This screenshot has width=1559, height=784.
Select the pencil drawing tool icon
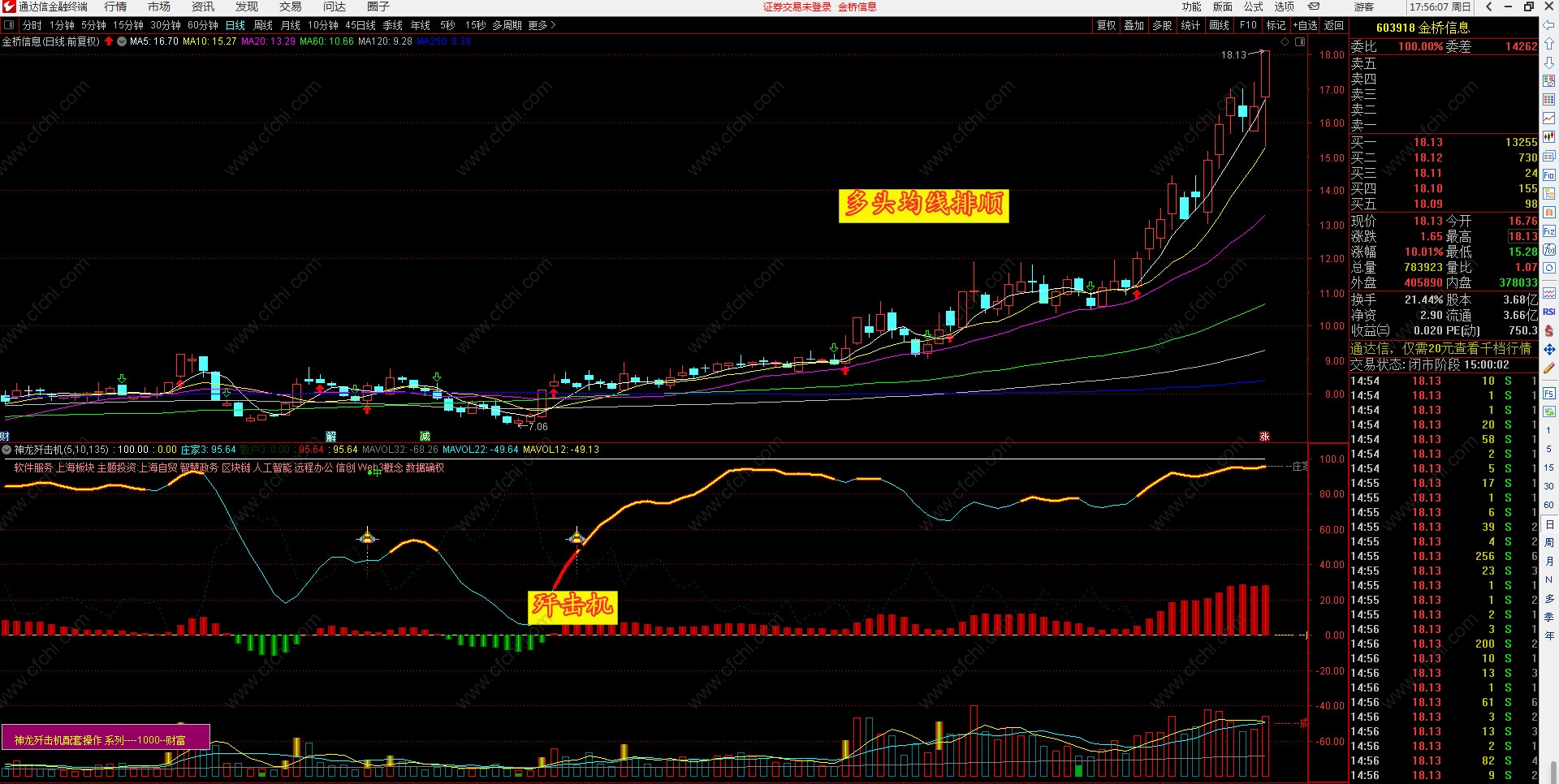[1549, 368]
